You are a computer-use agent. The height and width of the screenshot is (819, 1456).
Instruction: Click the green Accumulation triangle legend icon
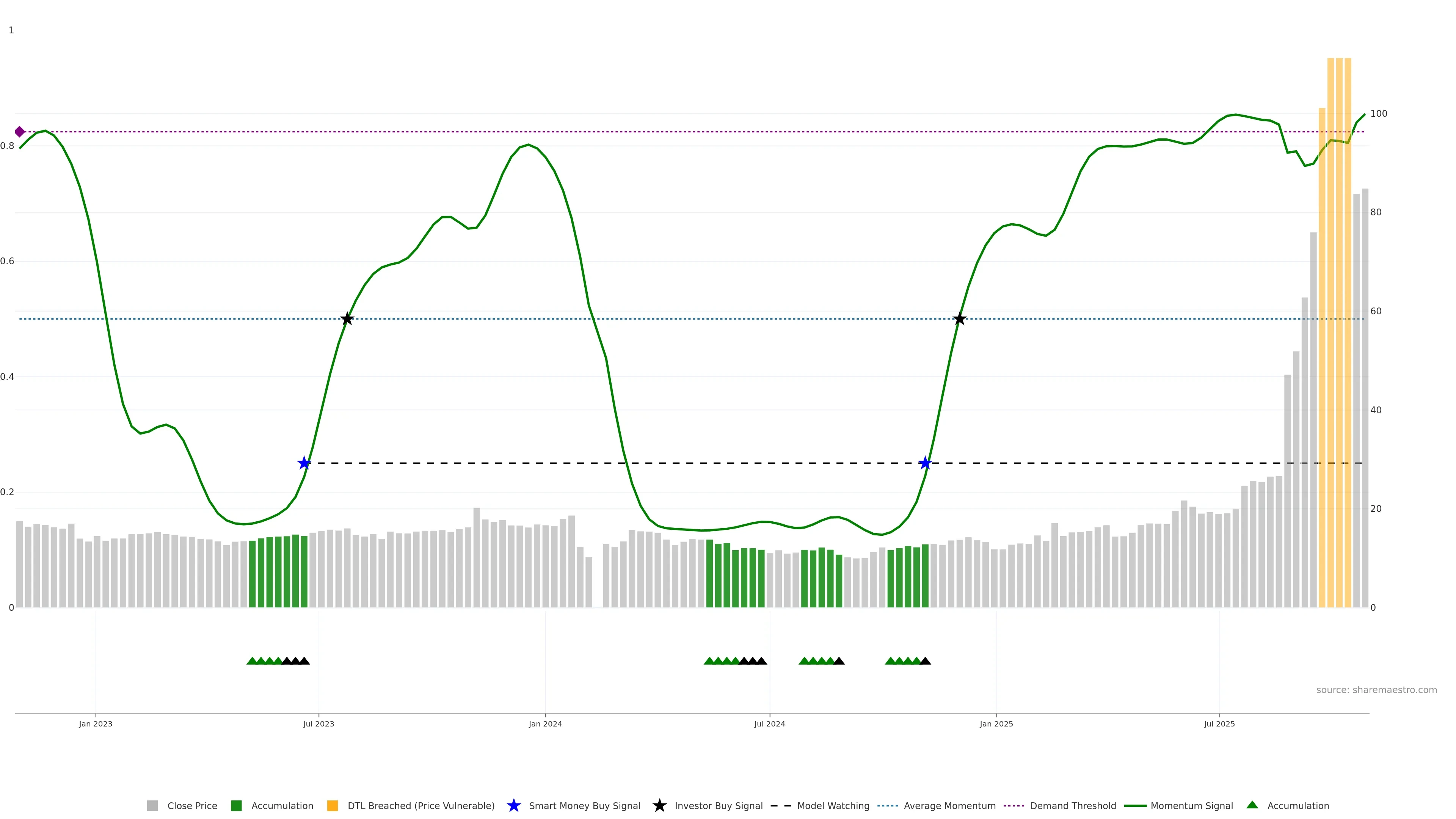(x=1252, y=805)
